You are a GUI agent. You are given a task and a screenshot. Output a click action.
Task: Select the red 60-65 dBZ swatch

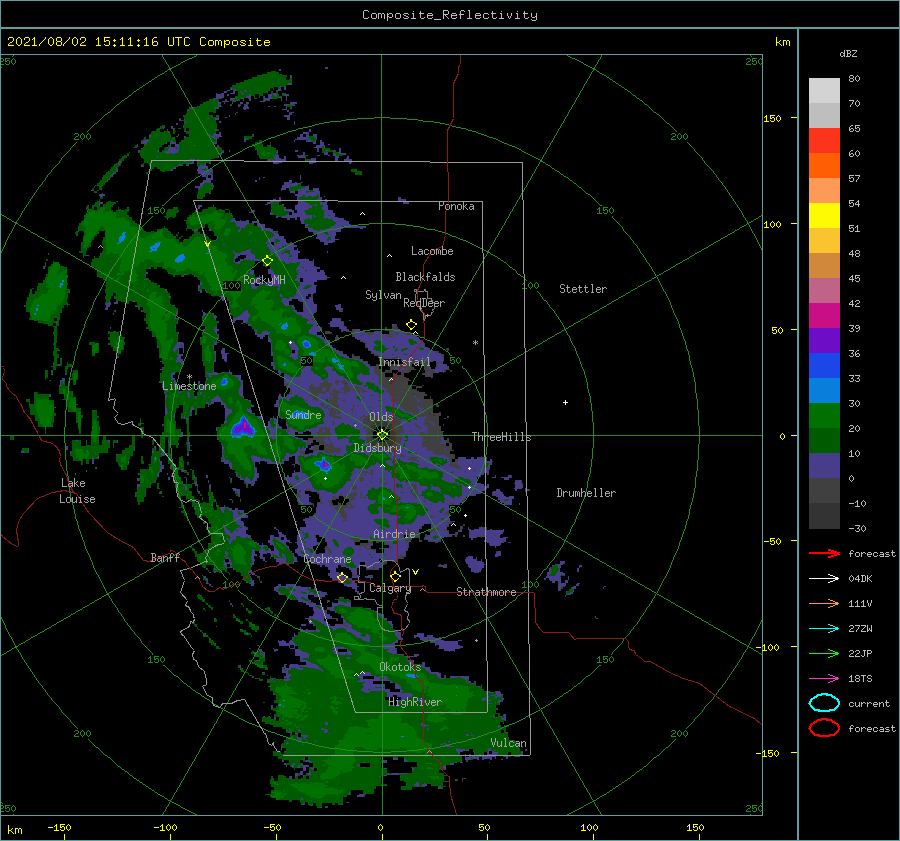(824, 141)
